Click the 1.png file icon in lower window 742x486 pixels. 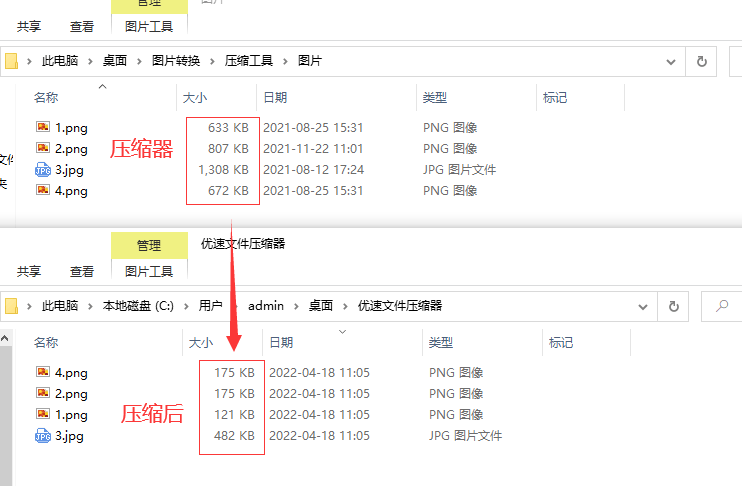click(x=43, y=414)
